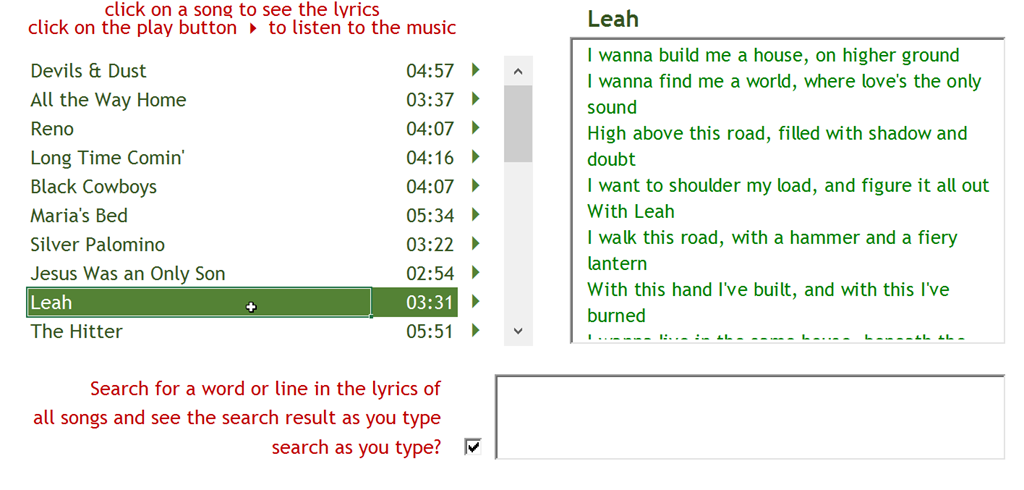Screen dimensions: 1024x490
Task: Click the Silver Palomino song title
Action: [97, 244]
